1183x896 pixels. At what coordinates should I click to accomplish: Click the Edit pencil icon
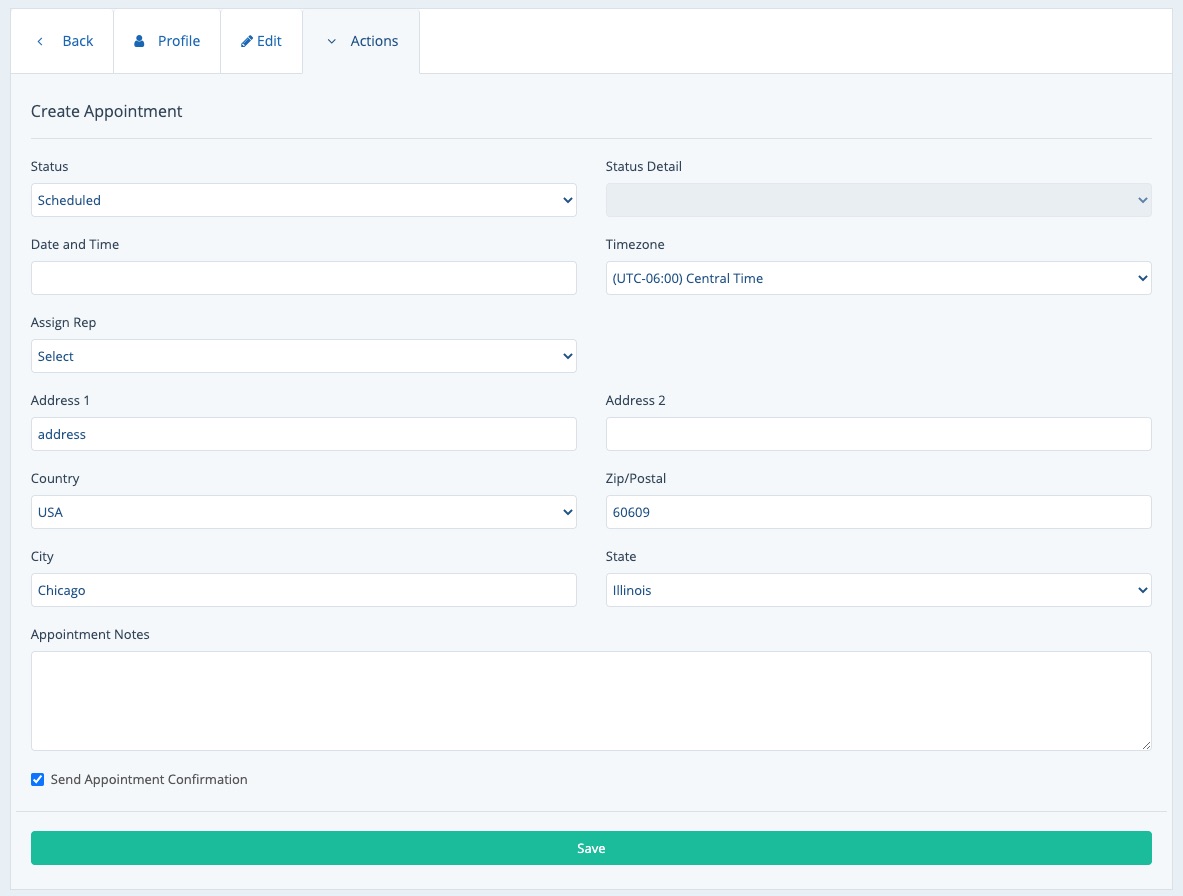click(x=247, y=41)
